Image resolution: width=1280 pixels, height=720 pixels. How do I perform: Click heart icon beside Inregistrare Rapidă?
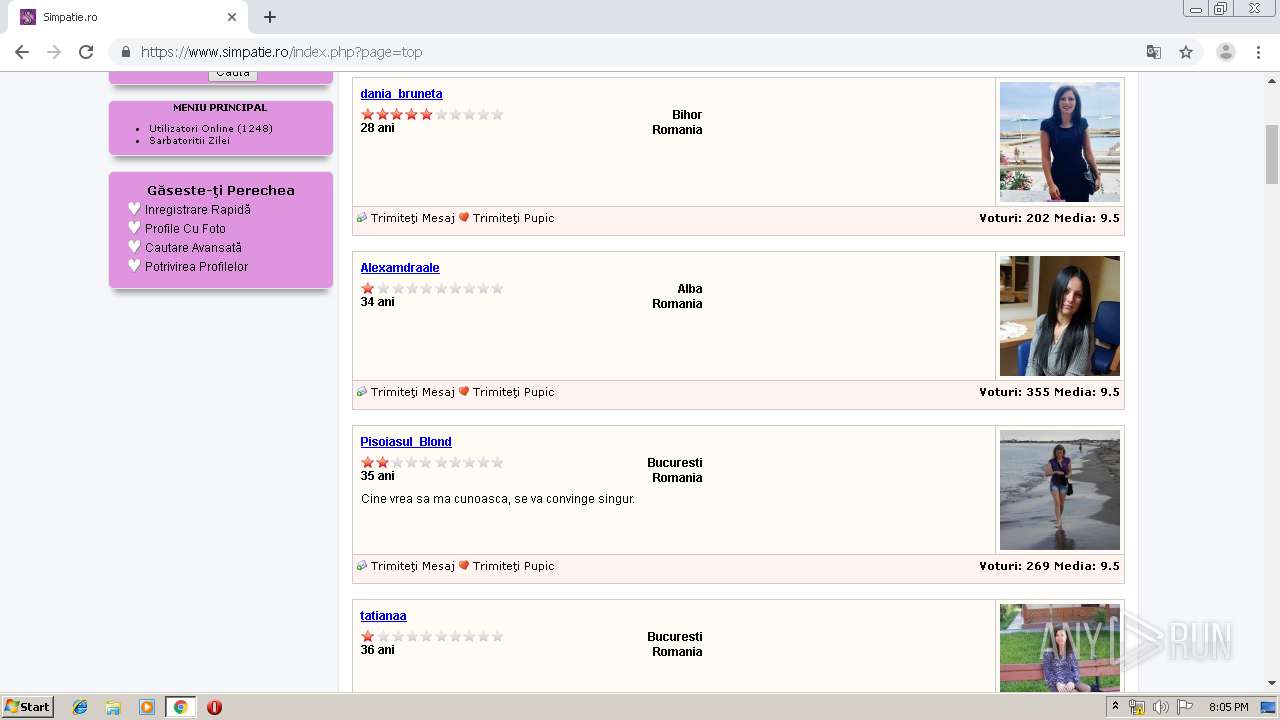[134, 209]
